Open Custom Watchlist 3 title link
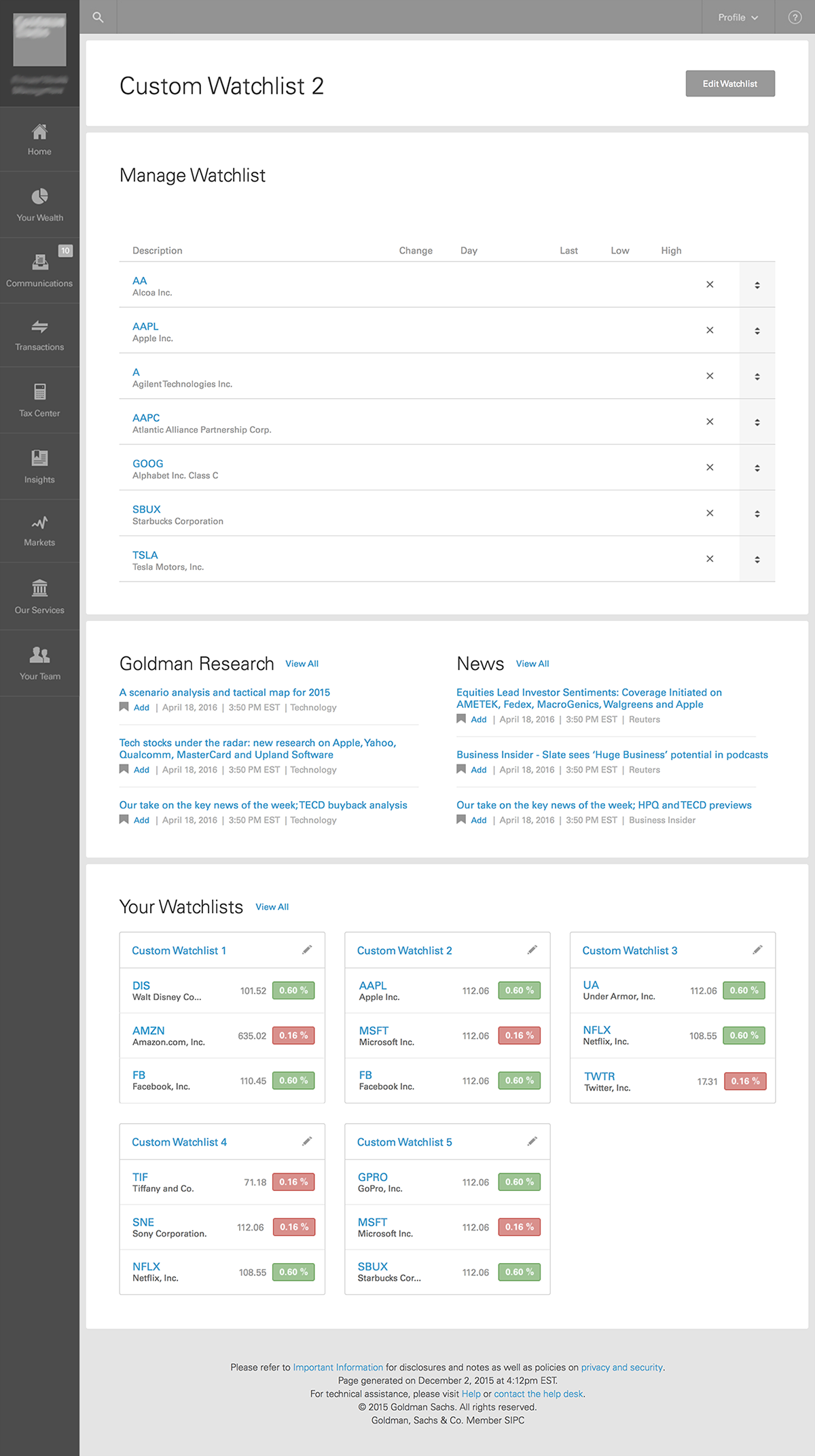This screenshot has width=815, height=1456. click(630, 951)
